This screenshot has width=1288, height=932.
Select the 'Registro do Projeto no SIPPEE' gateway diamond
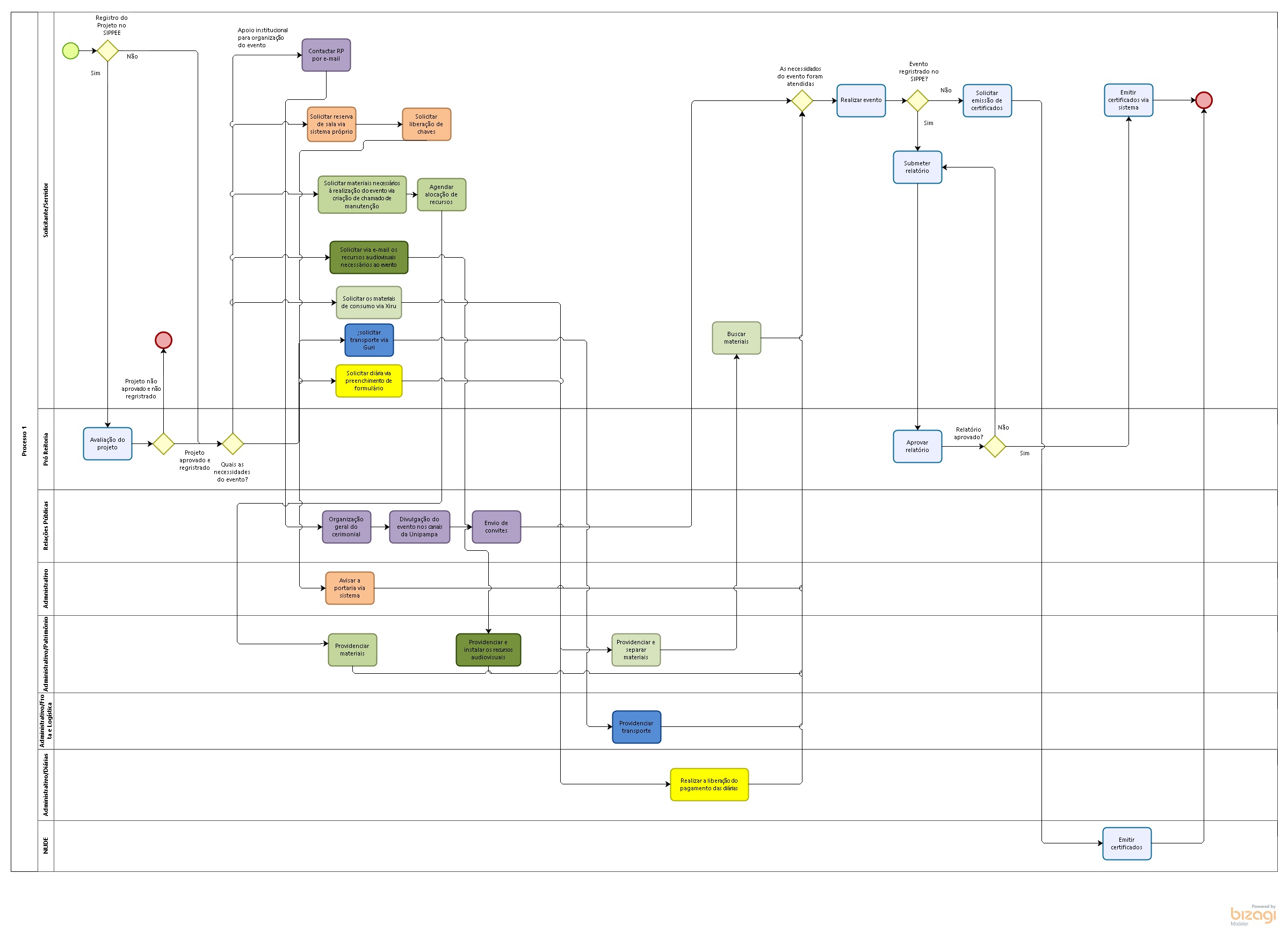[x=107, y=50]
